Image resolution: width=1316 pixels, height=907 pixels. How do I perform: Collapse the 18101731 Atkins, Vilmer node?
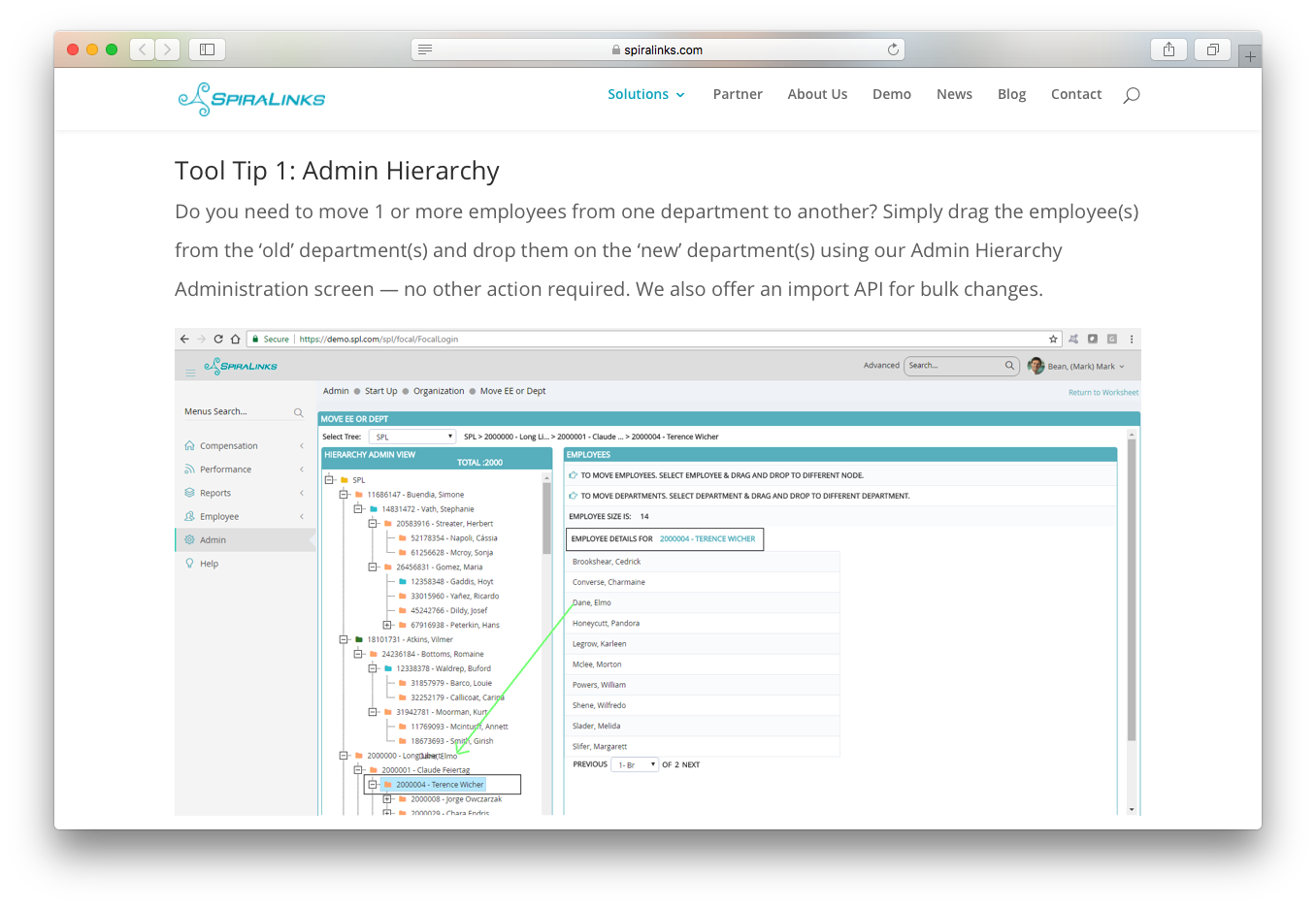[344, 640]
